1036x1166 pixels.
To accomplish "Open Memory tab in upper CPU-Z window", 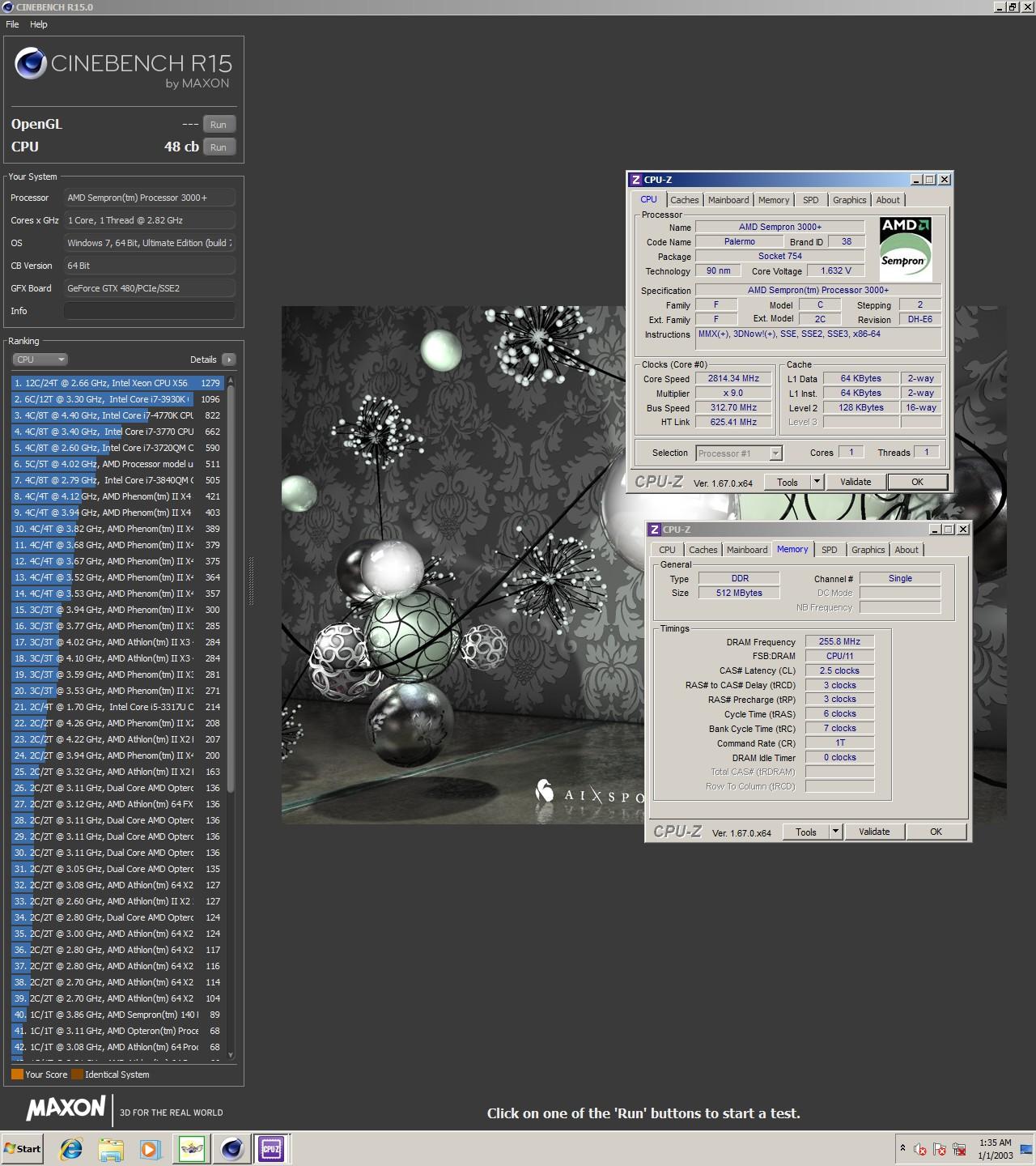I will click(774, 200).
